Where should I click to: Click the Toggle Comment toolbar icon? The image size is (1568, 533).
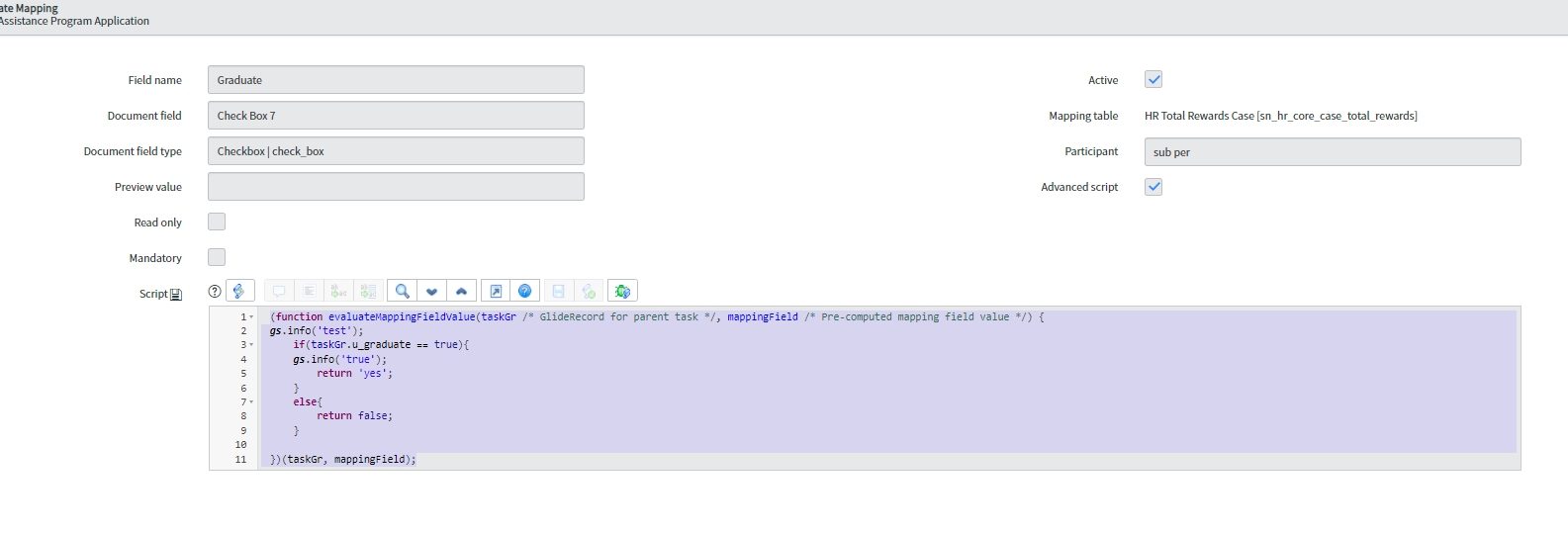click(279, 291)
